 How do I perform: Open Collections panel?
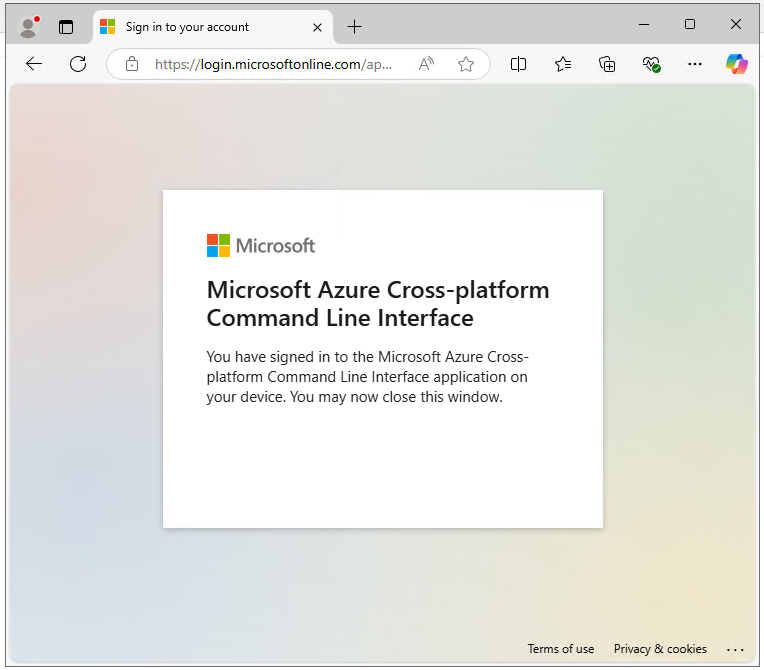click(x=607, y=64)
